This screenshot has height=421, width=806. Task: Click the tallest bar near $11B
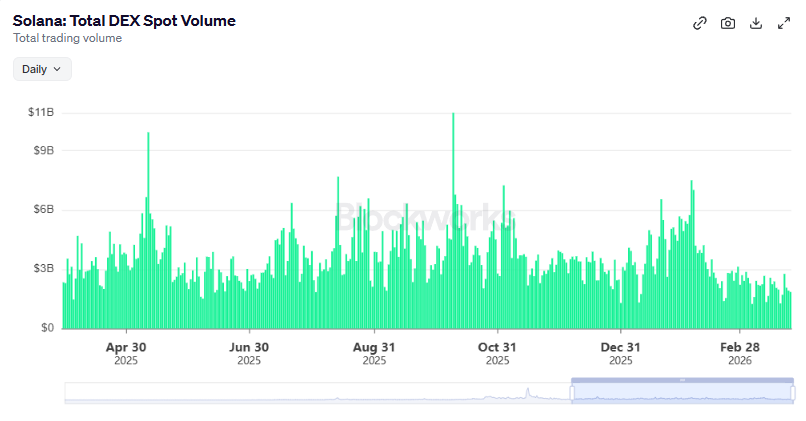pyautogui.click(x=453, y=221)
